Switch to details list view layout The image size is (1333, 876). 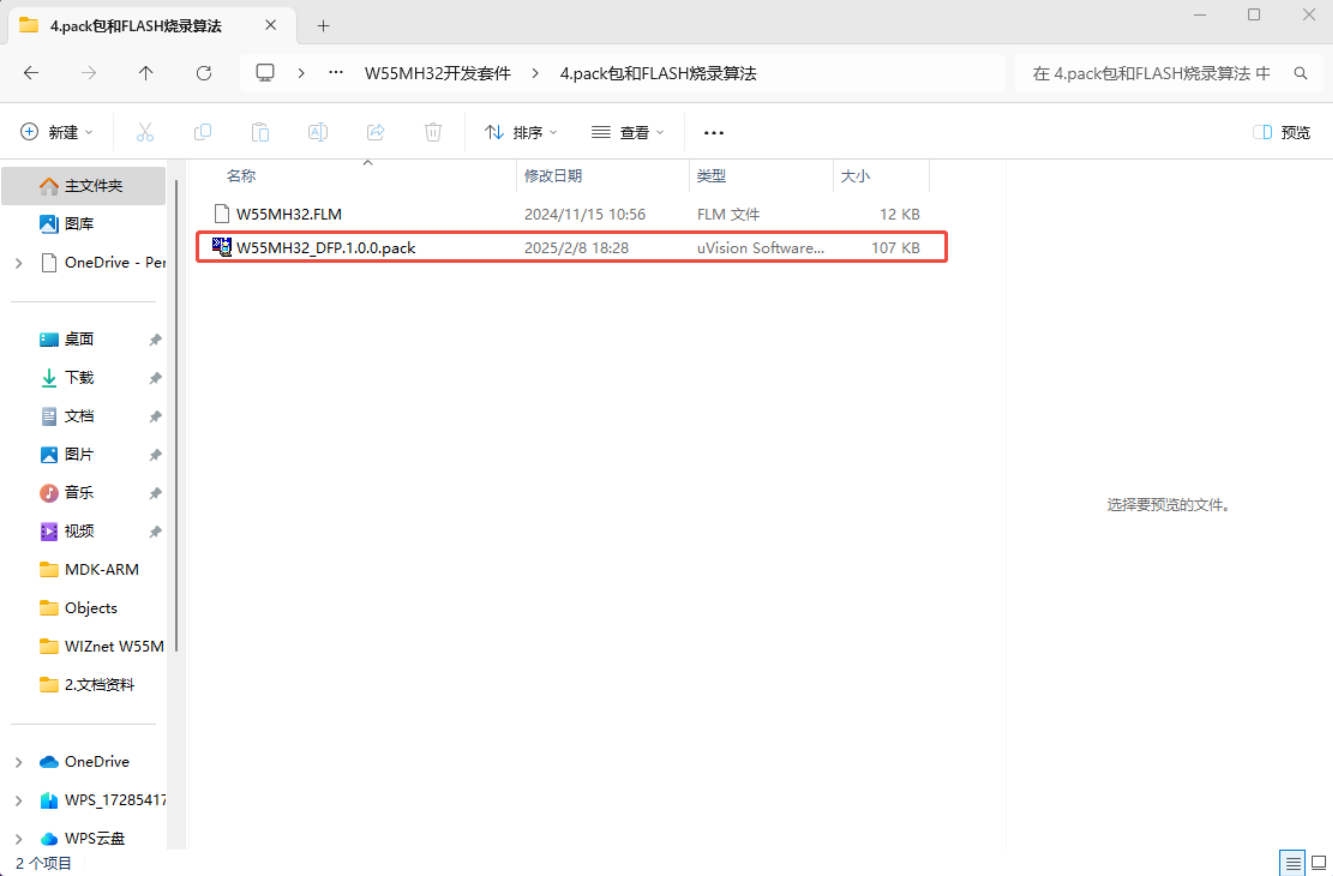(1293, 863)
